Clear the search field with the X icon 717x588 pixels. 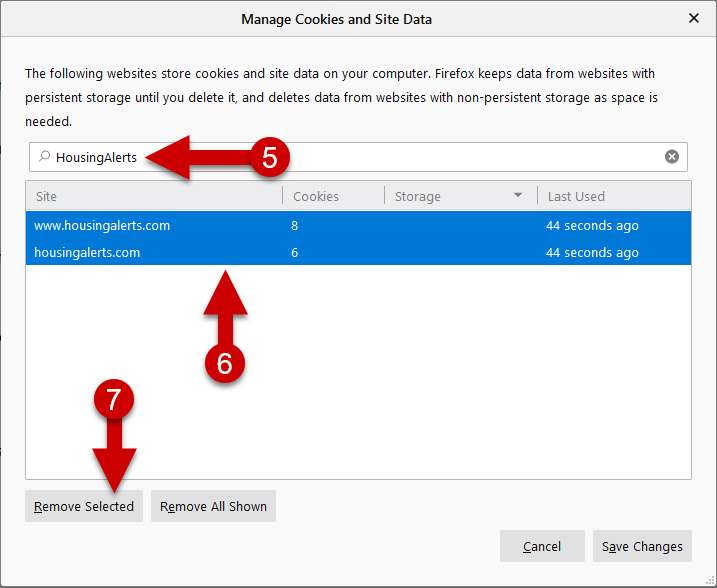pos(671,157)
